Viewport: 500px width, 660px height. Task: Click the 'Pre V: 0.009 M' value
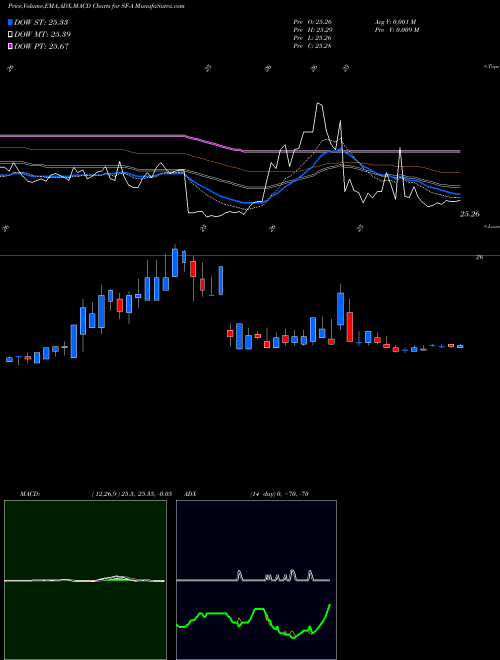point(396,30)
